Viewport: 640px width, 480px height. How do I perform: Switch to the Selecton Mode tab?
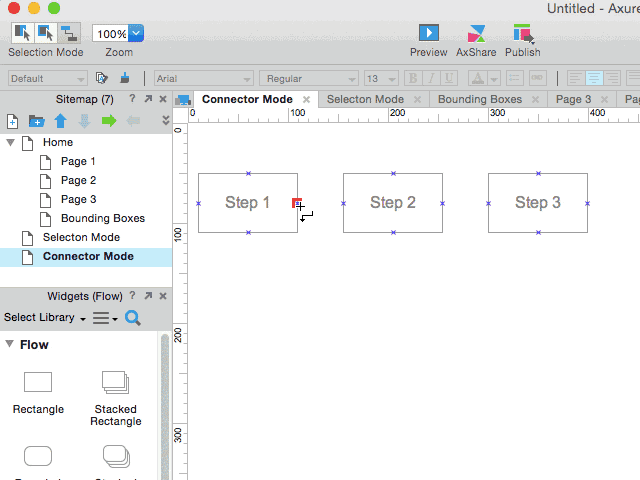coord(365,99)
